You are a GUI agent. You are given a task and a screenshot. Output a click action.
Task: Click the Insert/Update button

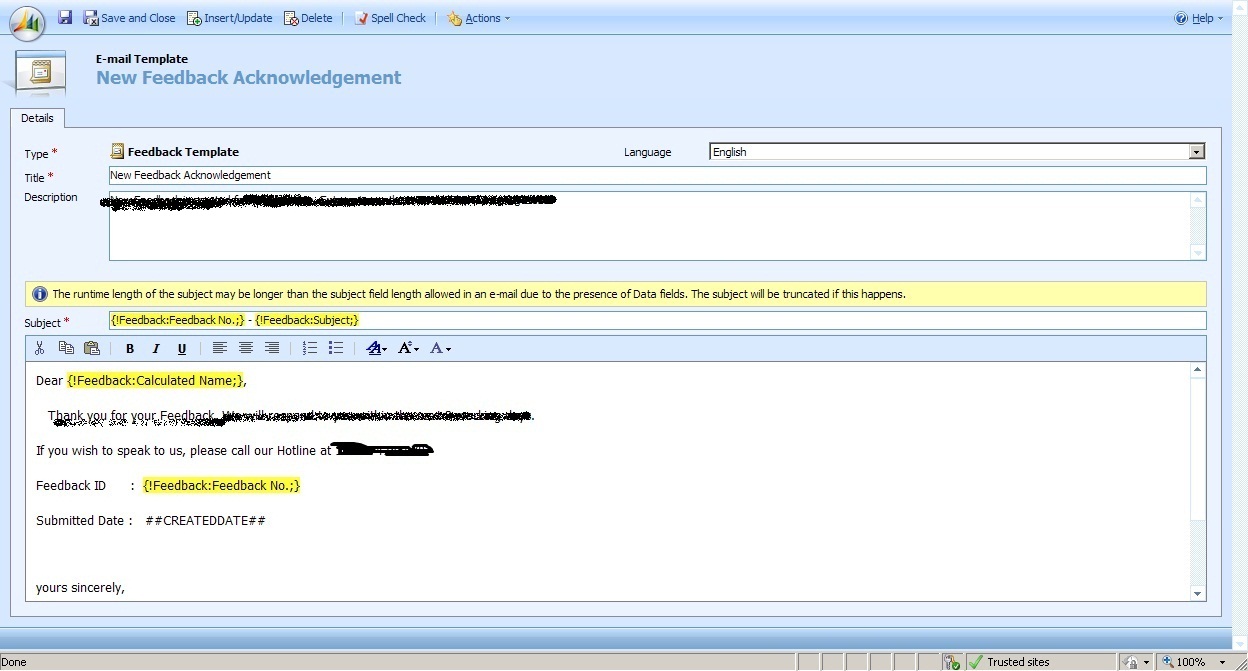tap(229, 17)
